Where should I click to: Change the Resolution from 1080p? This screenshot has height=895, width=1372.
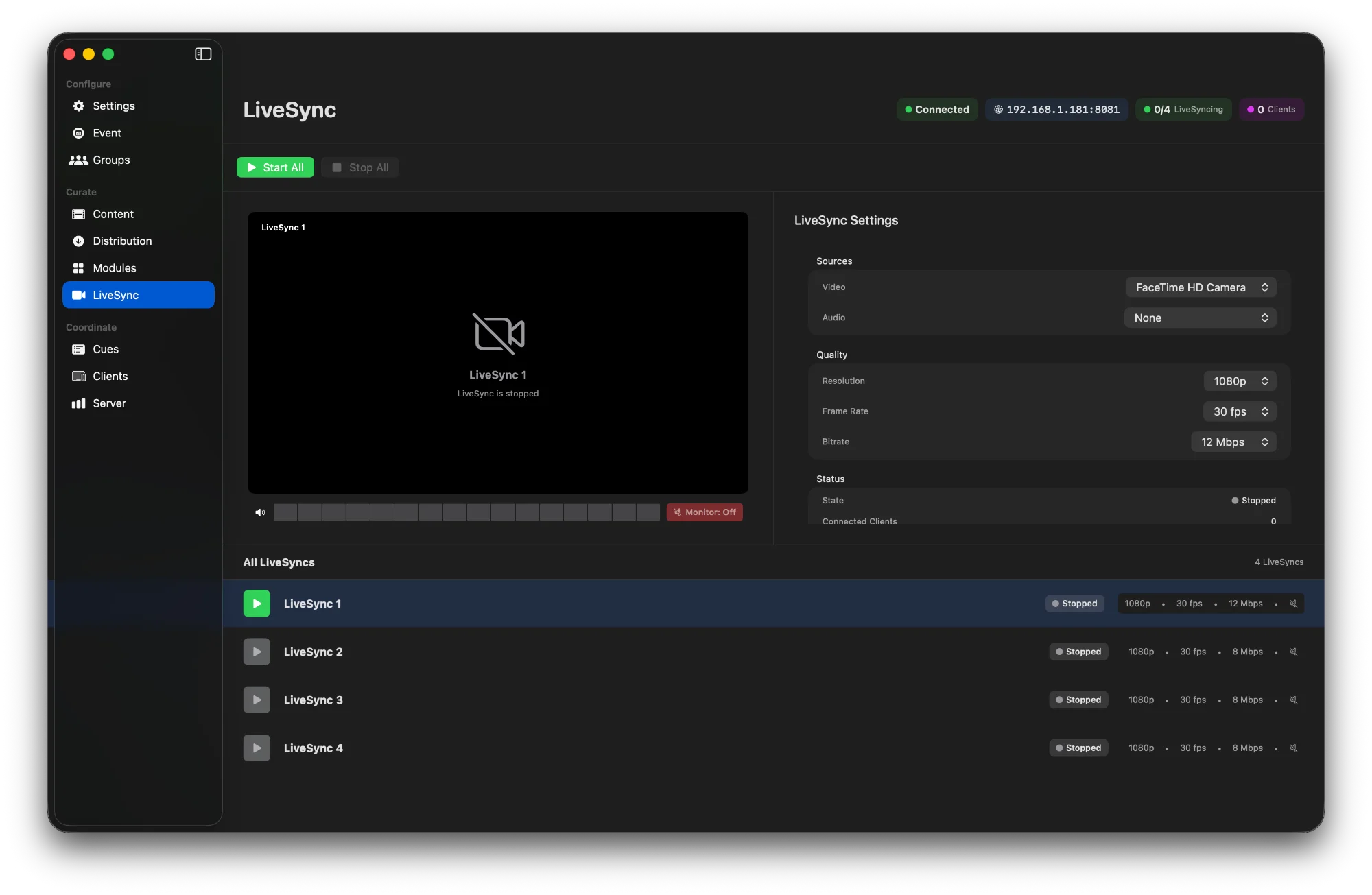[x=1239, y=381]
